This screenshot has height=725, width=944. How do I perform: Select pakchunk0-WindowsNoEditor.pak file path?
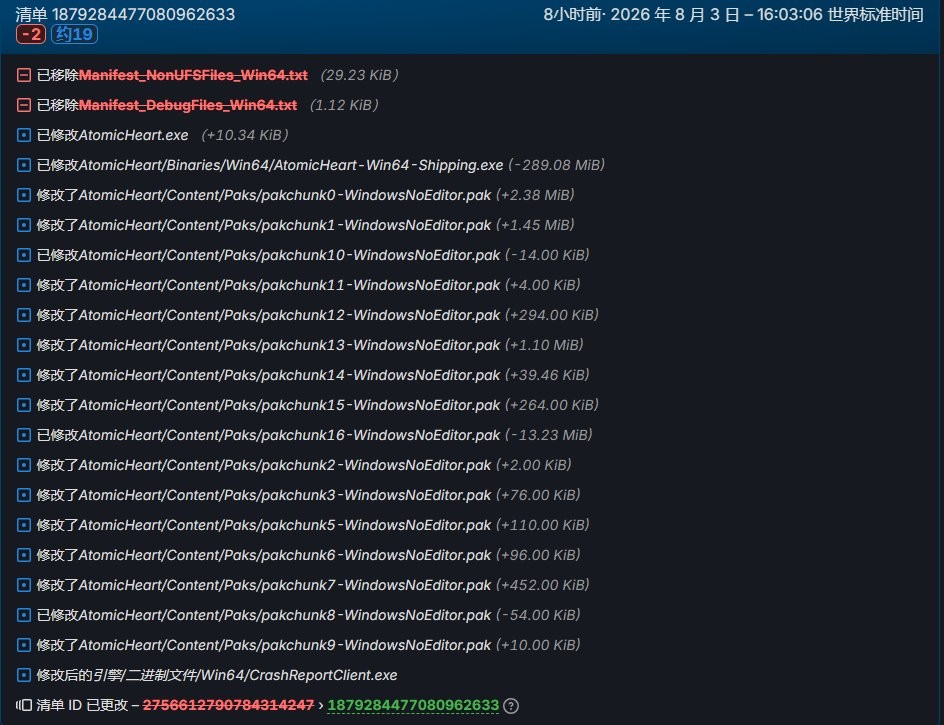tap(285, 195)
